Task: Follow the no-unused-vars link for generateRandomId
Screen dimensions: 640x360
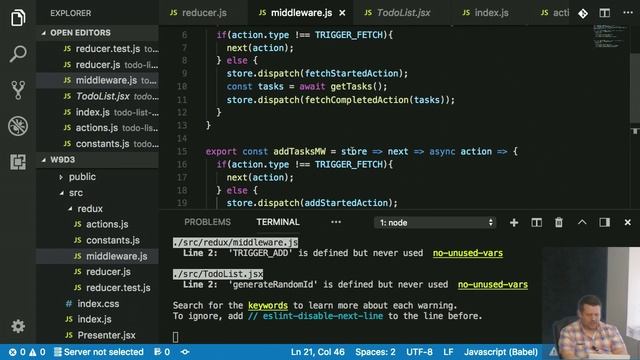Action: pyautogui.click(x=493, y=284)
